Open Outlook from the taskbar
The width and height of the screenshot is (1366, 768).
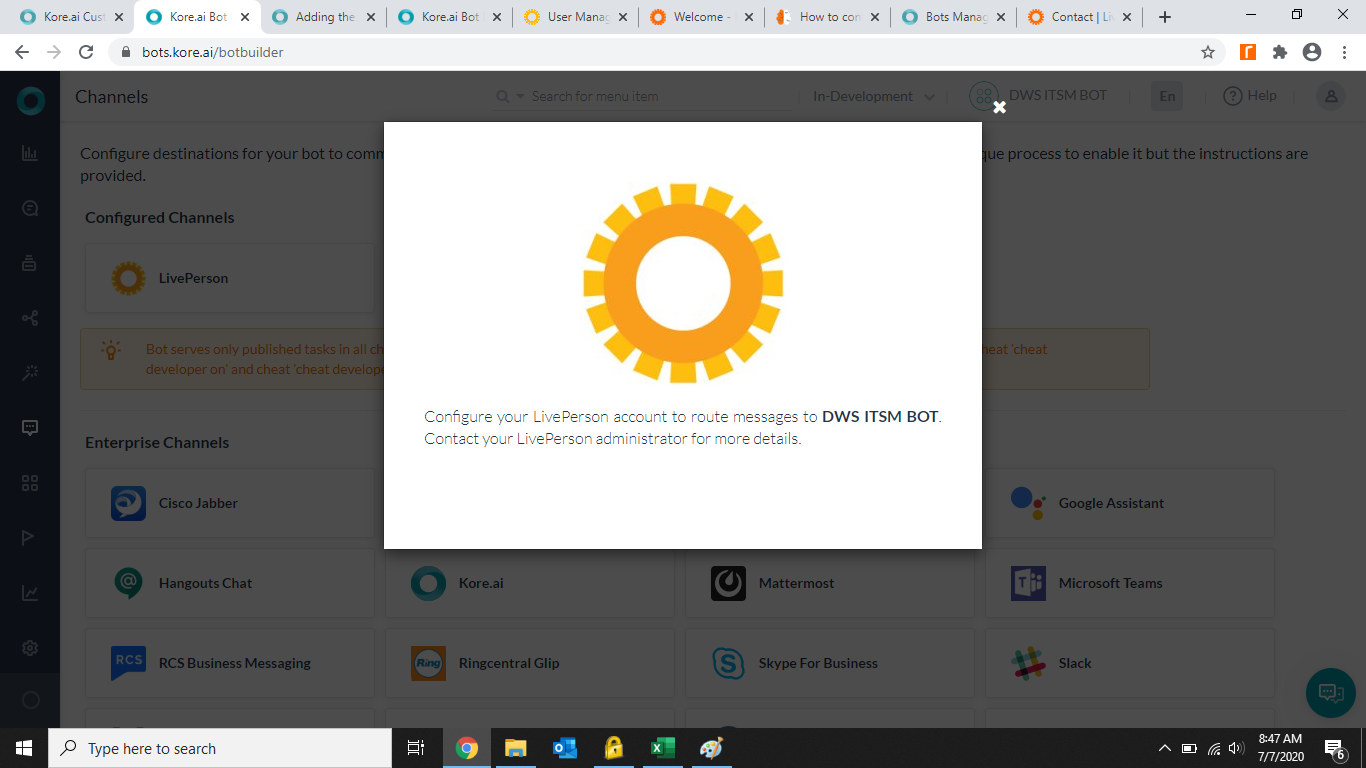pos(565,748)
